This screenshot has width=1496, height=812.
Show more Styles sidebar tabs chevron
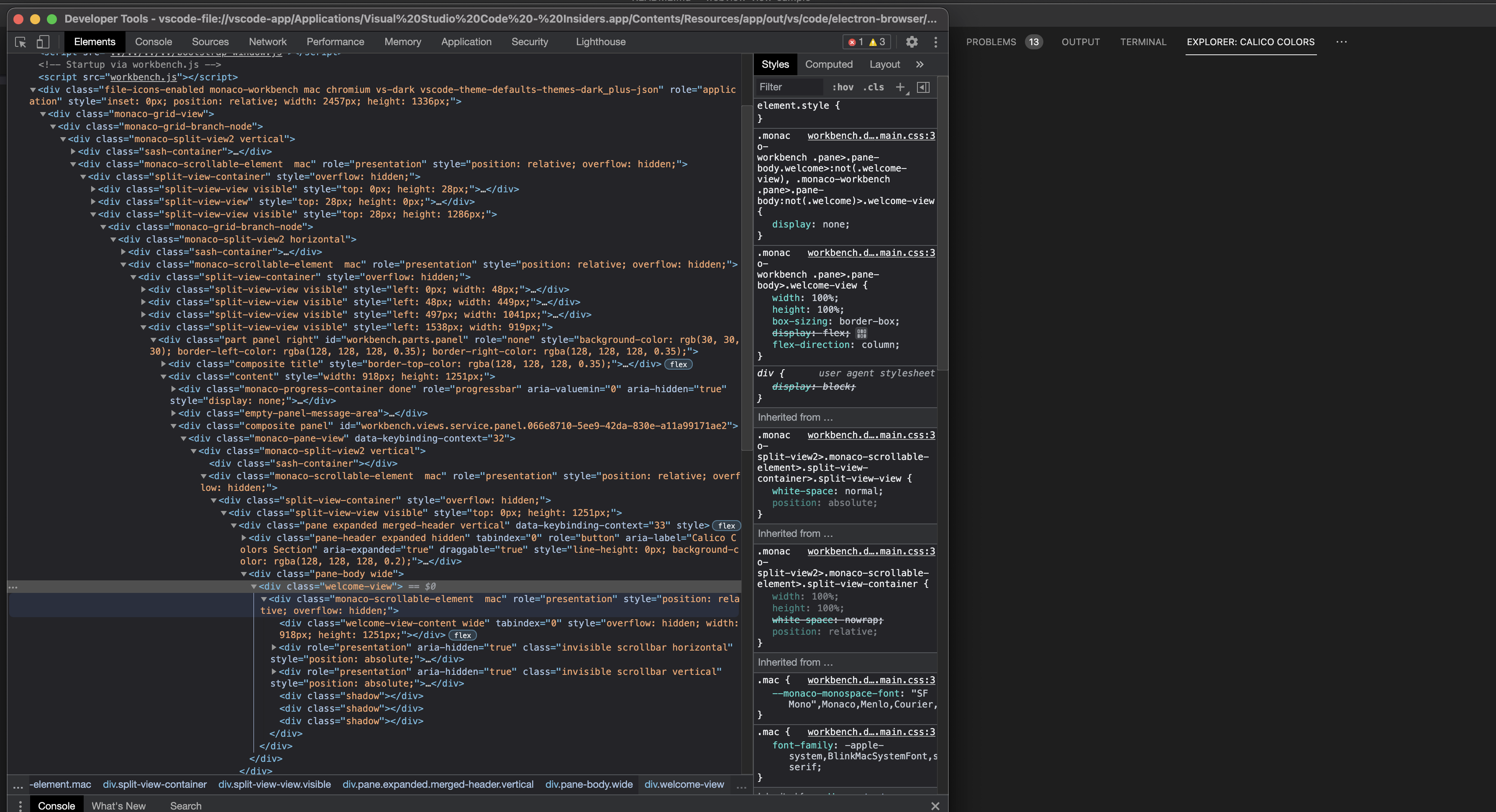920,64
